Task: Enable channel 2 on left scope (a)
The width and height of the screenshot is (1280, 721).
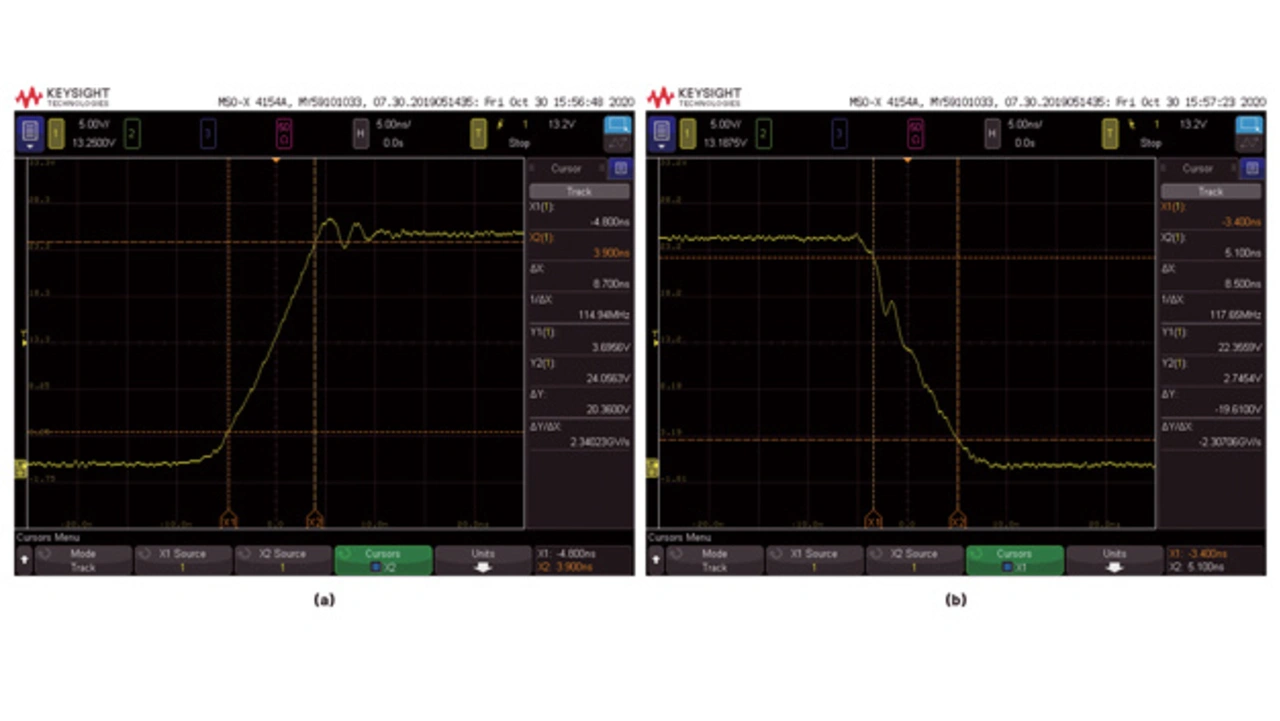Action: click(x=132, y=132)
